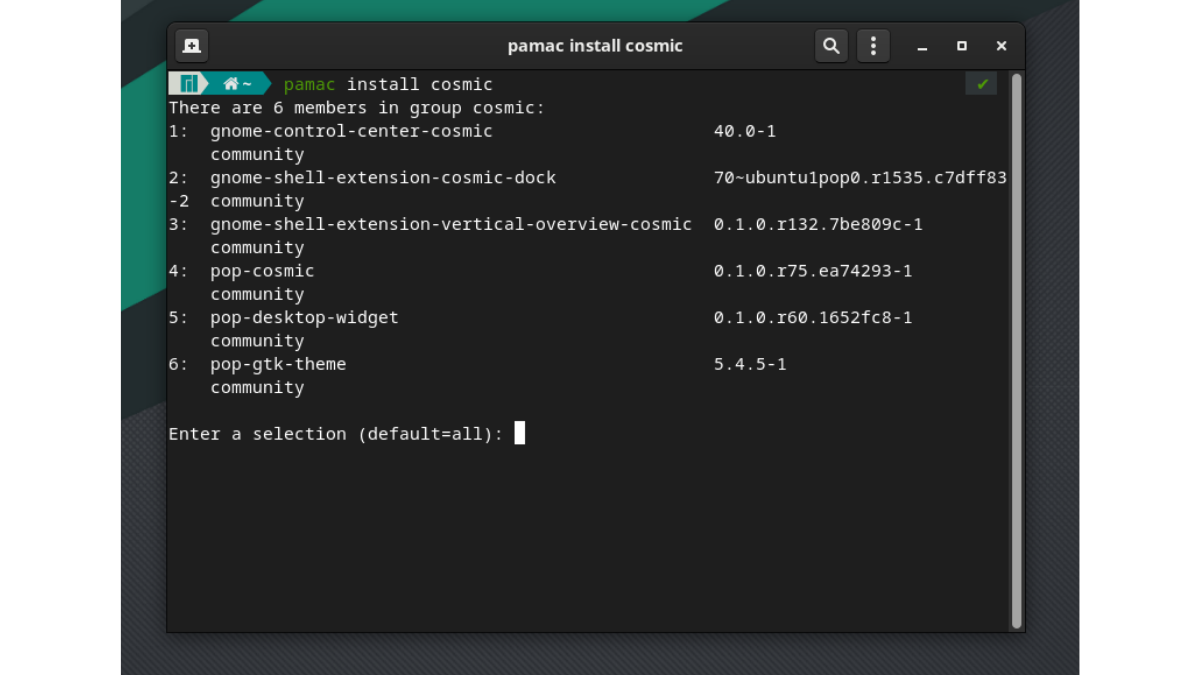Click version 5.4.5-1
The width and height of the screenshot is (1200, 675).
[750, 364]
